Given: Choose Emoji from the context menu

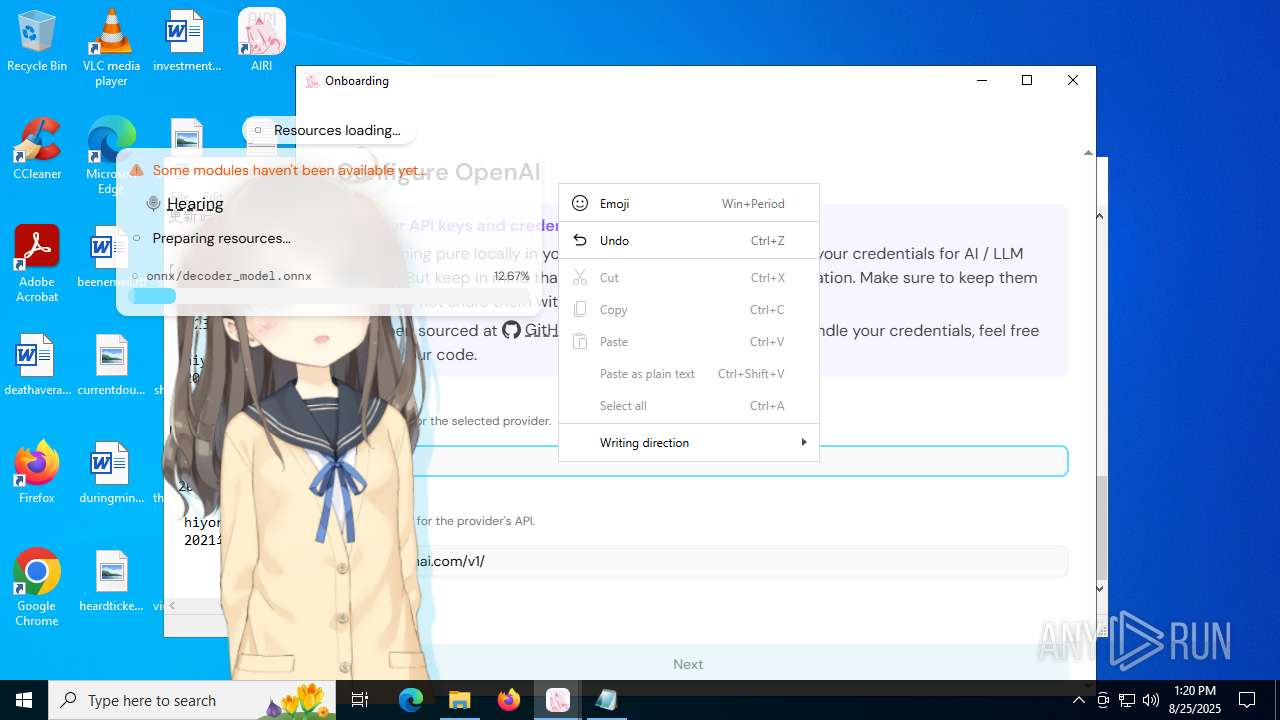Looking at the screenshot, I should pyautogui.click(x=689, y=204).
